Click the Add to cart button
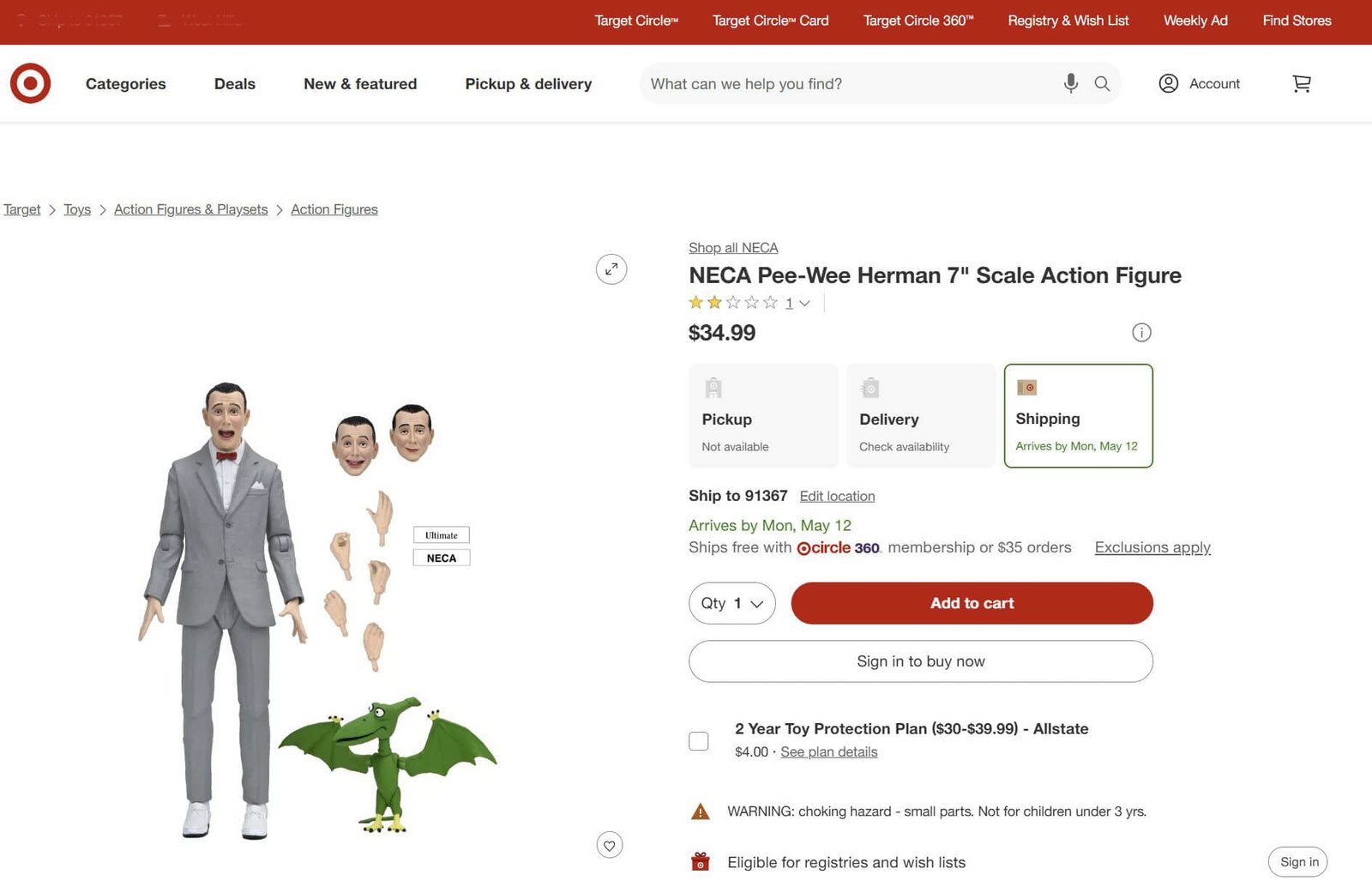 point(972,603)
